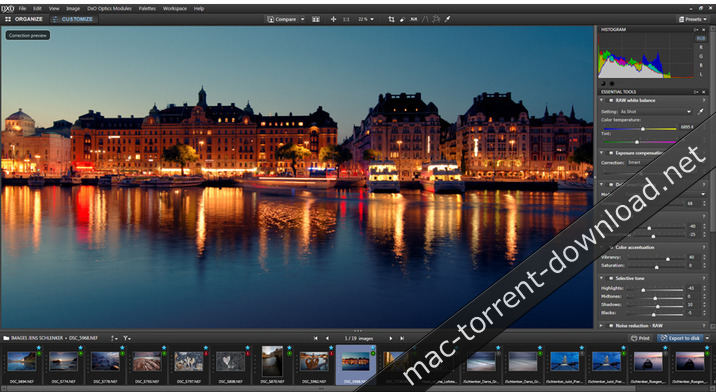Go to the next image
This screenshot has width=716, height=392.
(x=390, y=339)
